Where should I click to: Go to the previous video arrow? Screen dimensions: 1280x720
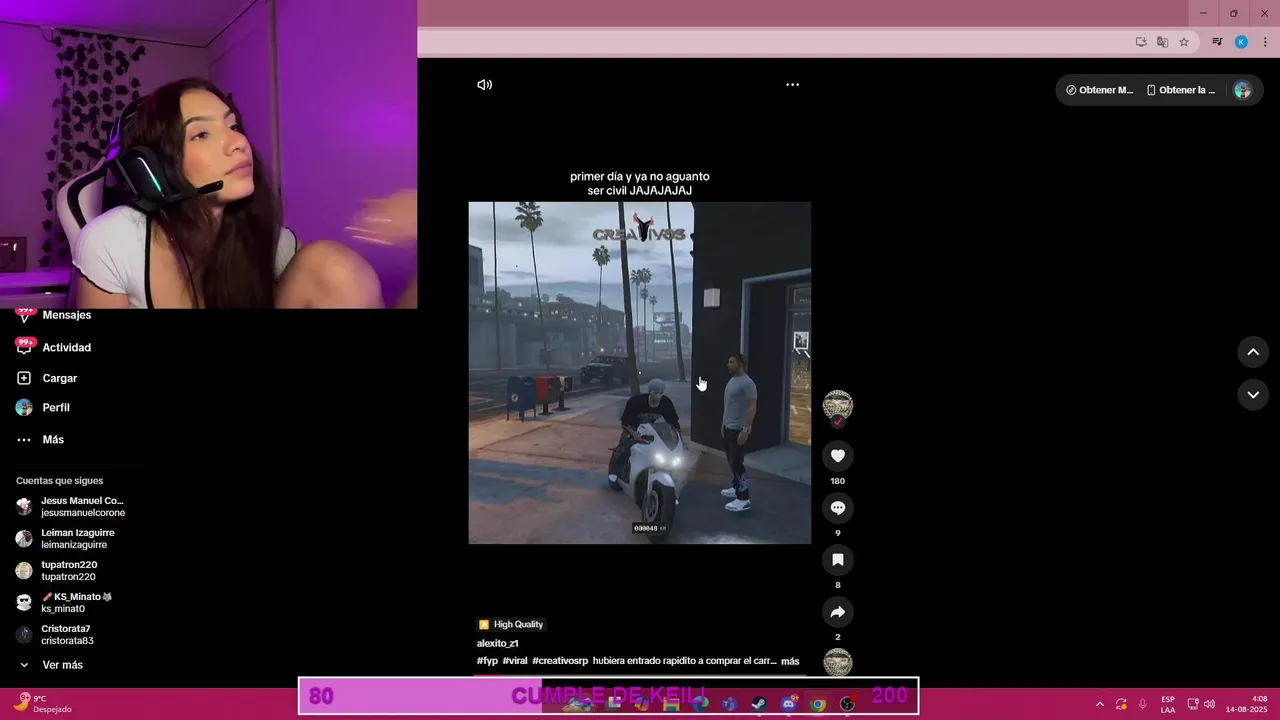[x=1253, y=352]
